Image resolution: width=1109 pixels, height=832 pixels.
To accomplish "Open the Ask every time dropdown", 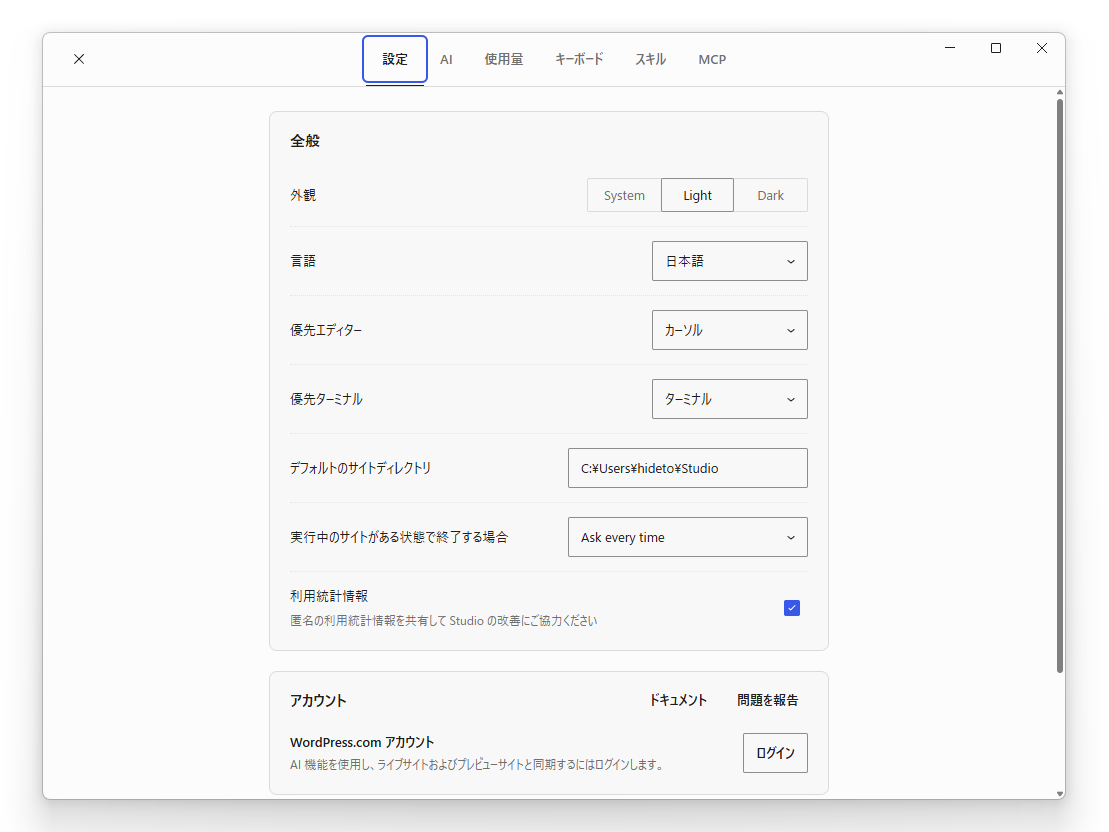I will [687, 538].
